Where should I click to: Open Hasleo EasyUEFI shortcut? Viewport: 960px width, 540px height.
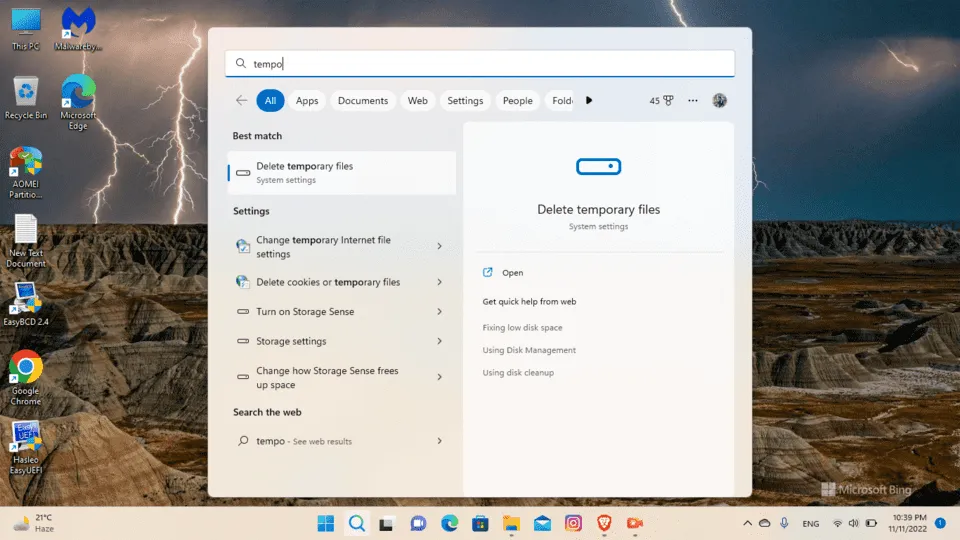pos(26,448)
